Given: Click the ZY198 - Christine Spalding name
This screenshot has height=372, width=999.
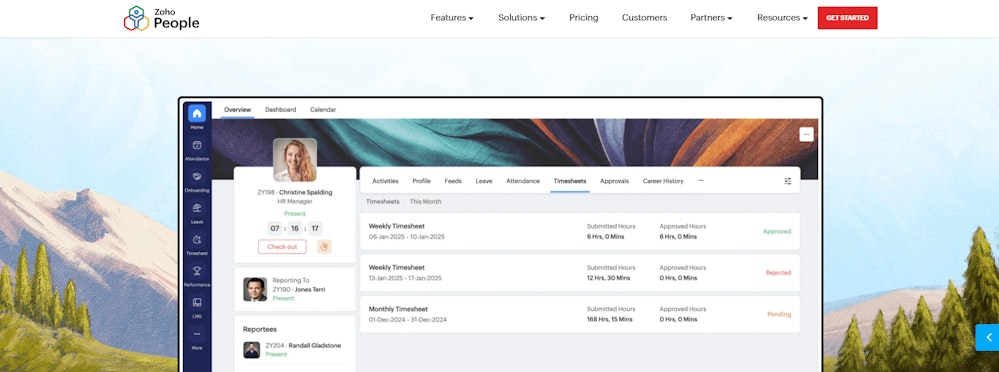Looking at the screenshot, I should tap(294, 192).
